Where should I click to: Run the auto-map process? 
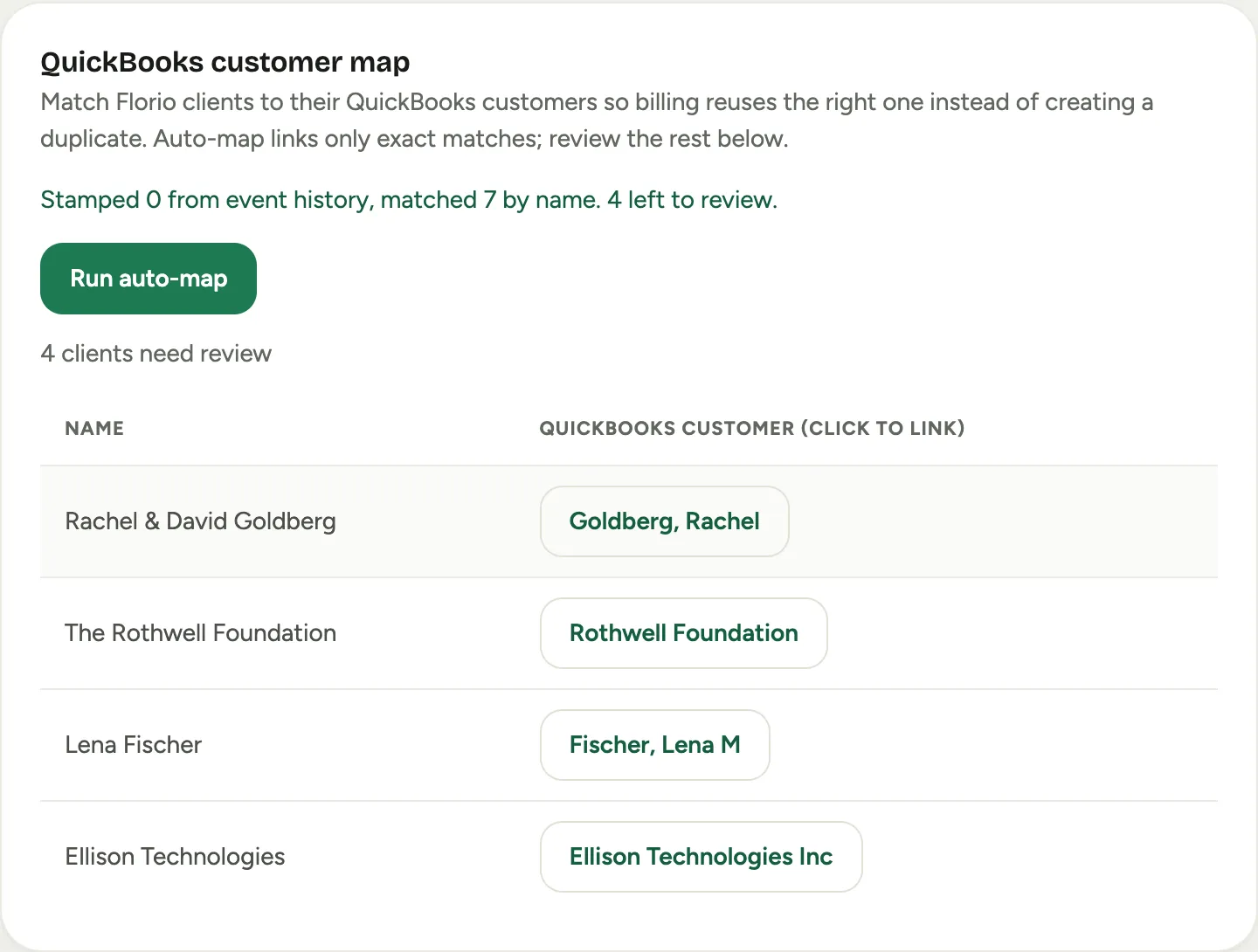tap(149, 279)
